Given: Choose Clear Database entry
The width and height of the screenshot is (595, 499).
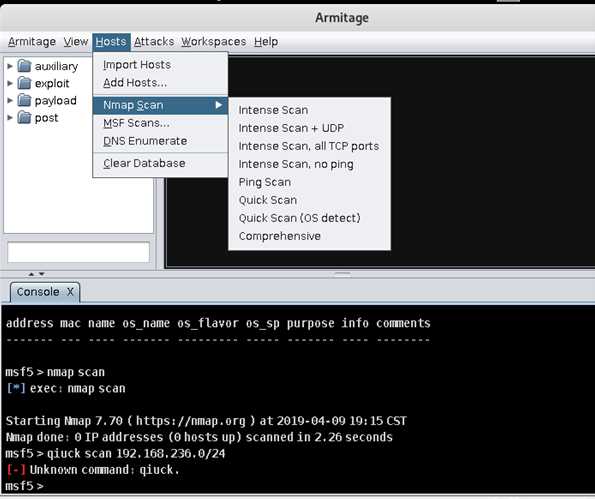Looking at the screenshot, I should click(160, 163).
